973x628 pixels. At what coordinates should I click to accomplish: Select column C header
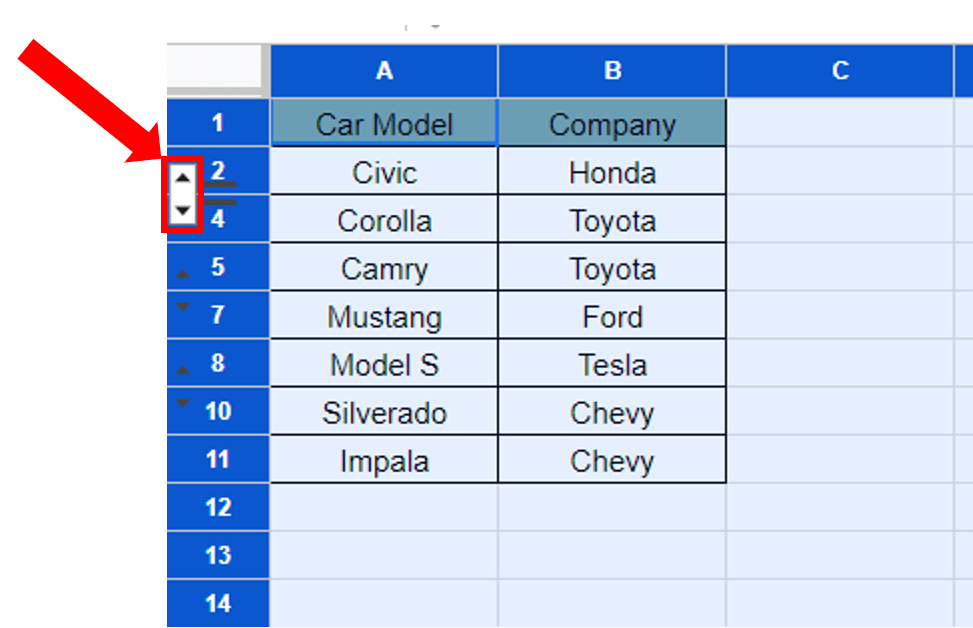point(840,71)
